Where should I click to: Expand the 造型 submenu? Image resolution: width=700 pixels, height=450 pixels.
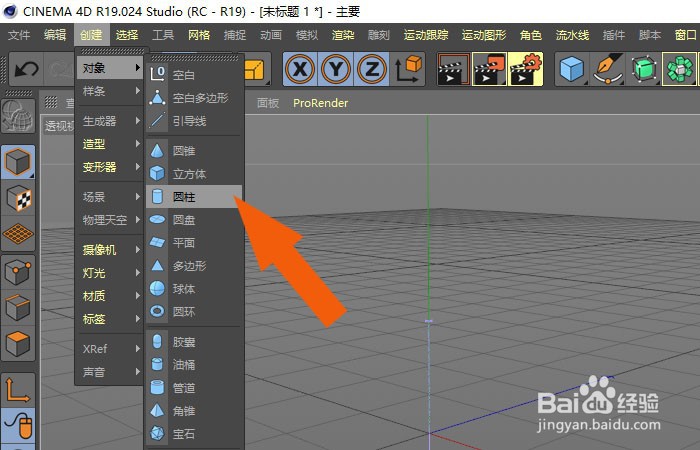pyautogui.click(x=110, y=144)
